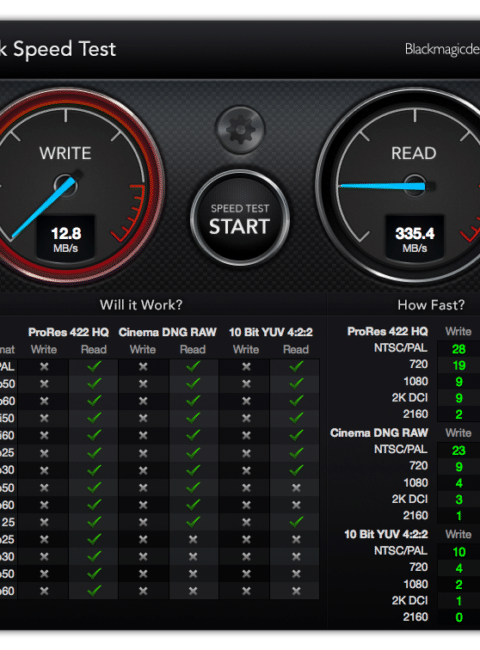Viewport: 480px width, 650px height.
Task: Click 10 Bit YUV 4:2:2 heading in How Fast
Action: point(386,534)
